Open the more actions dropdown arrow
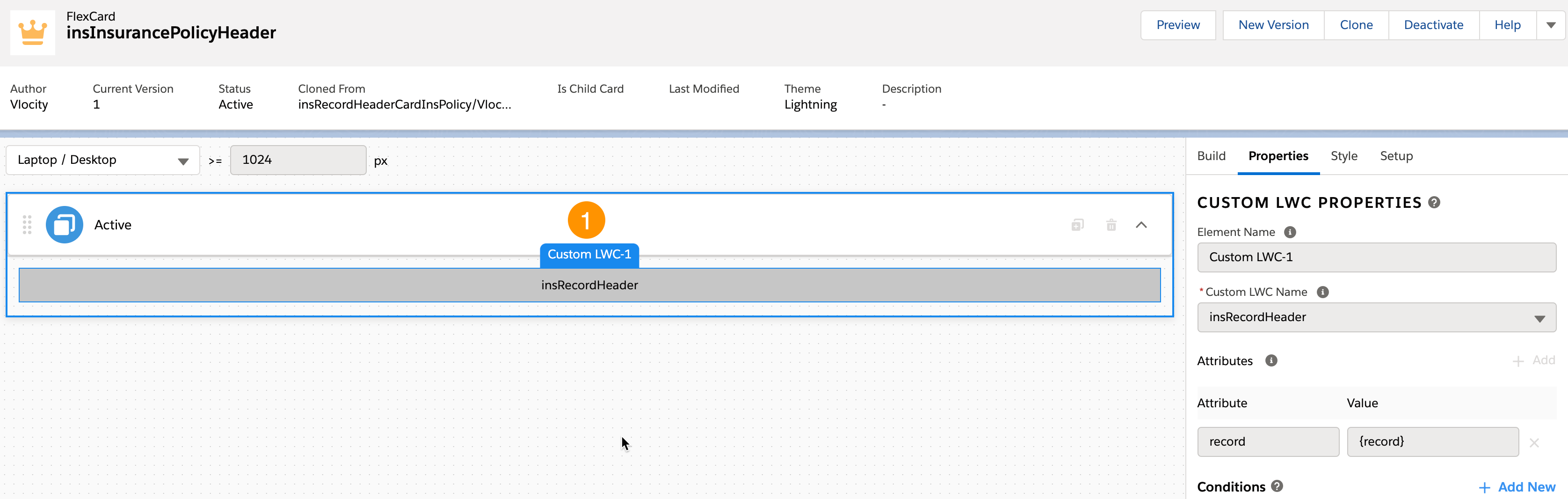This screenshot has width=1568, height=499. (1551, 25)
